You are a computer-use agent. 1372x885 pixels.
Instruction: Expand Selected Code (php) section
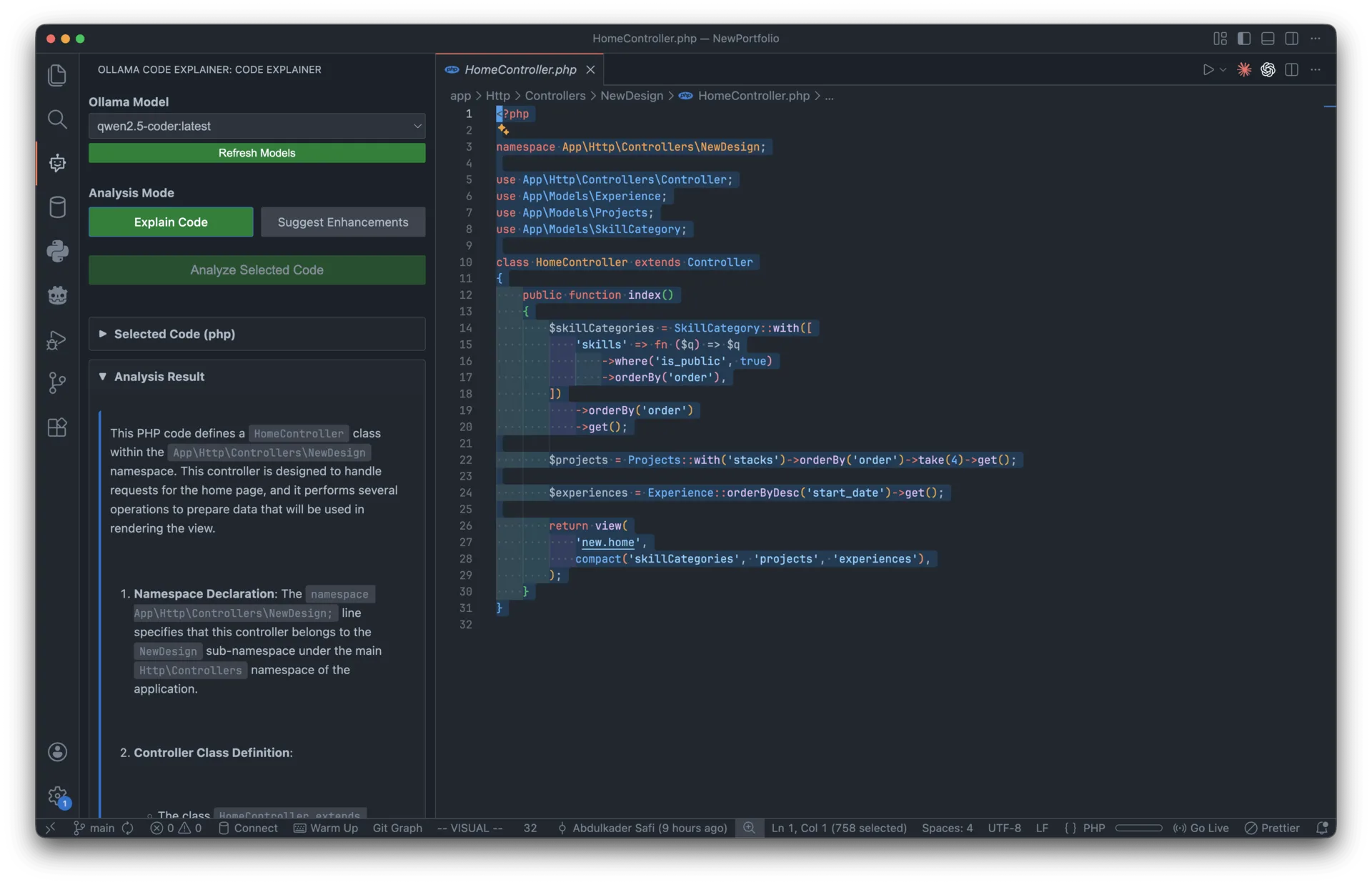point(257,334)
